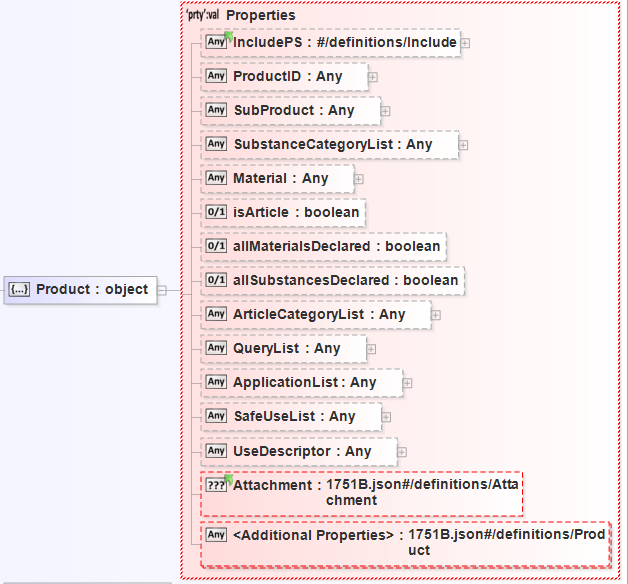Click the Properties header label
Viewport: 628px width, 584px height.
coord(260,16)
